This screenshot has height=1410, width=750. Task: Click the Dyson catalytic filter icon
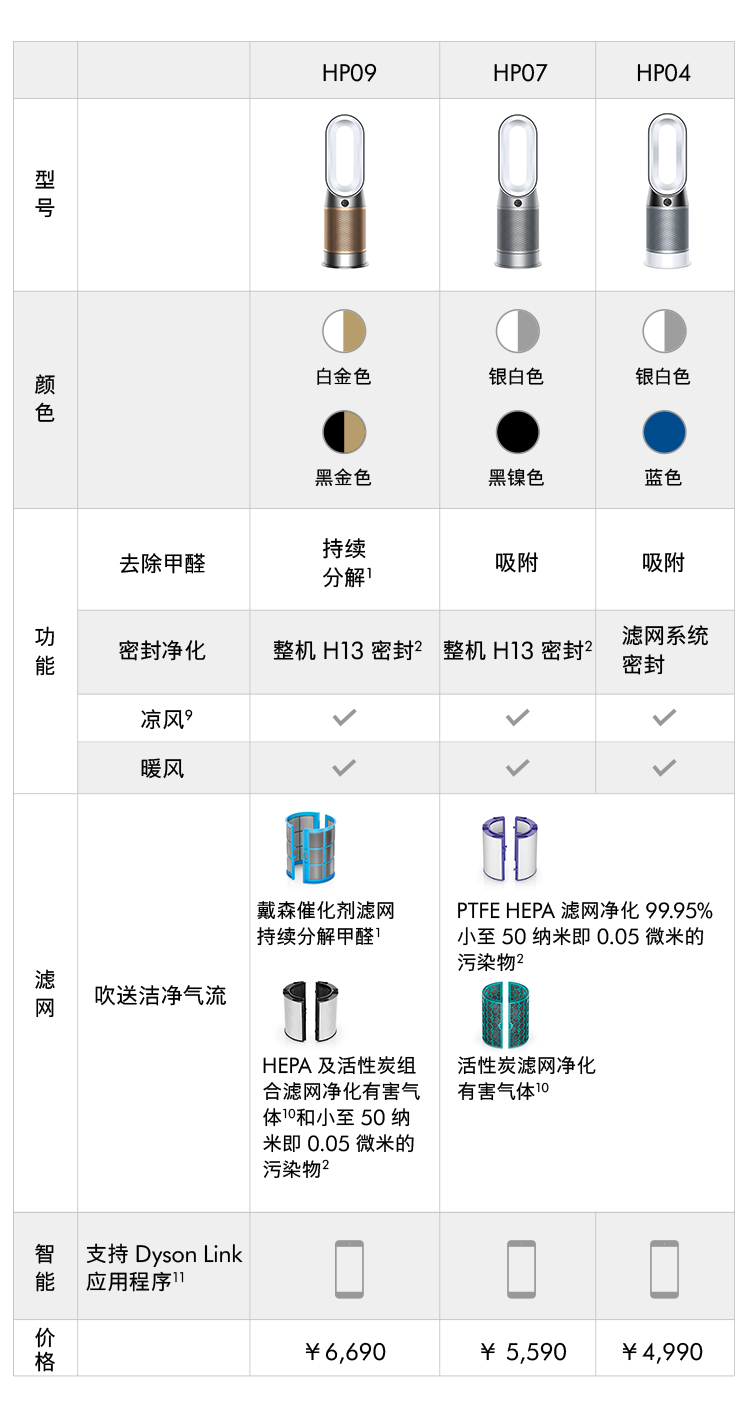tap(311, 848)
